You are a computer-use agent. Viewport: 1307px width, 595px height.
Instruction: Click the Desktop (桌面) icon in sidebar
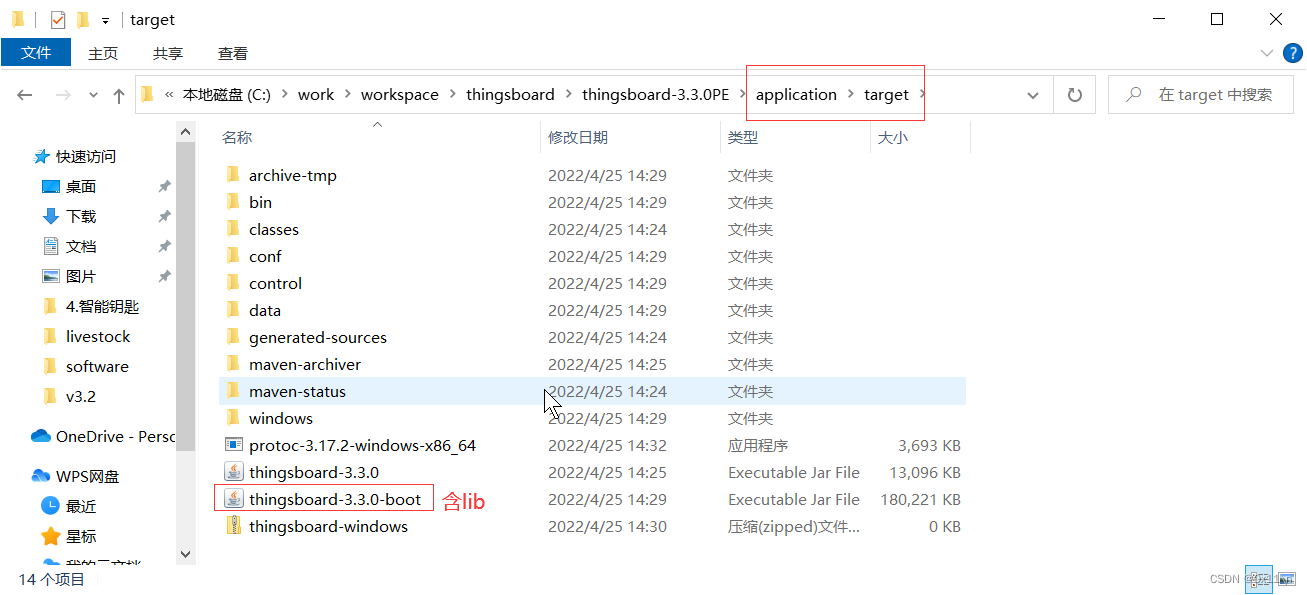click(51, 187)
